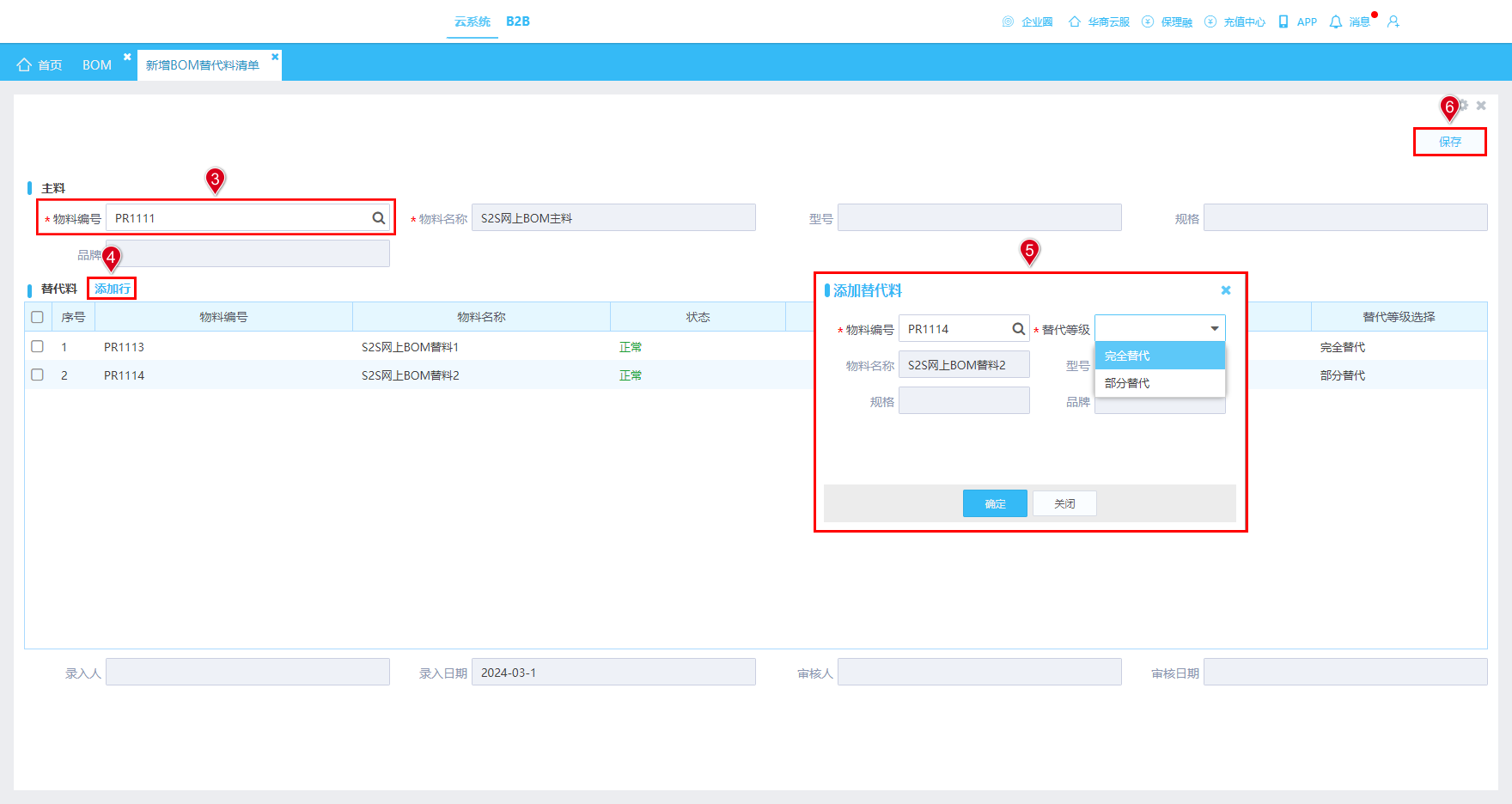The height and width of the screenshot is (804, 1512).
Task: Click 完全替代 cell in PR1113 row
Action: (1343, 347)
